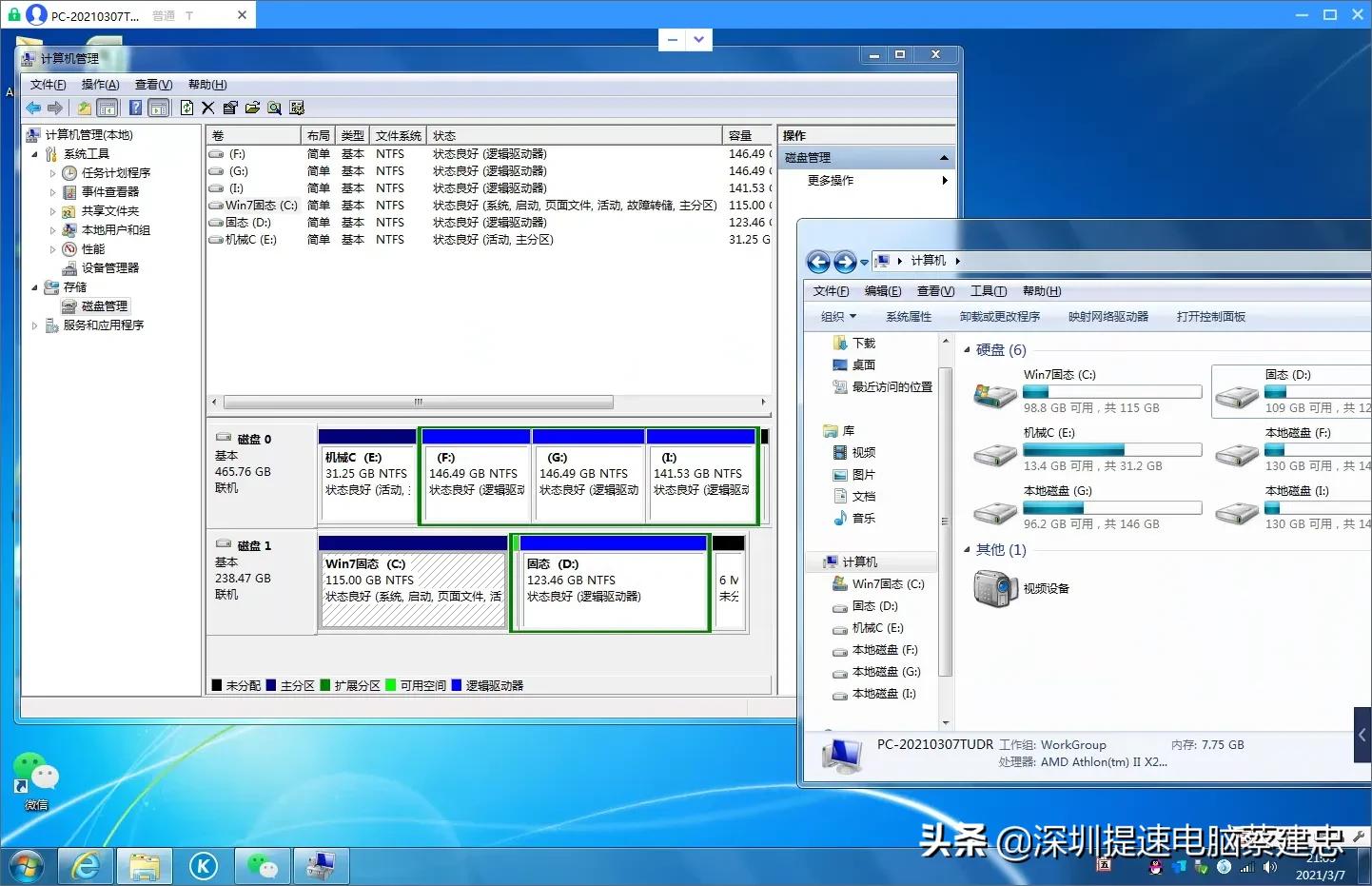Image resolution: width=1372 pixels, height=886 pixels.
Task: Click the 系统属性 button
Action: point(908,317)
